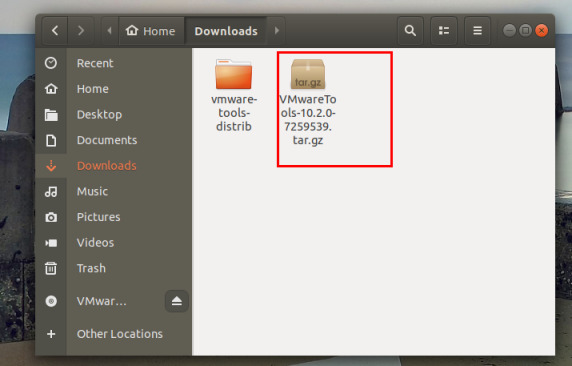Click the Documents page icon in sidebar
572x366 pixels.
[51, 140]
